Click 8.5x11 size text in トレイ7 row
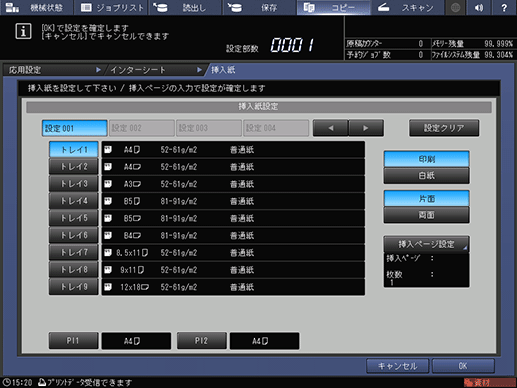Viewport: 517px width, 388px height. 132,253
